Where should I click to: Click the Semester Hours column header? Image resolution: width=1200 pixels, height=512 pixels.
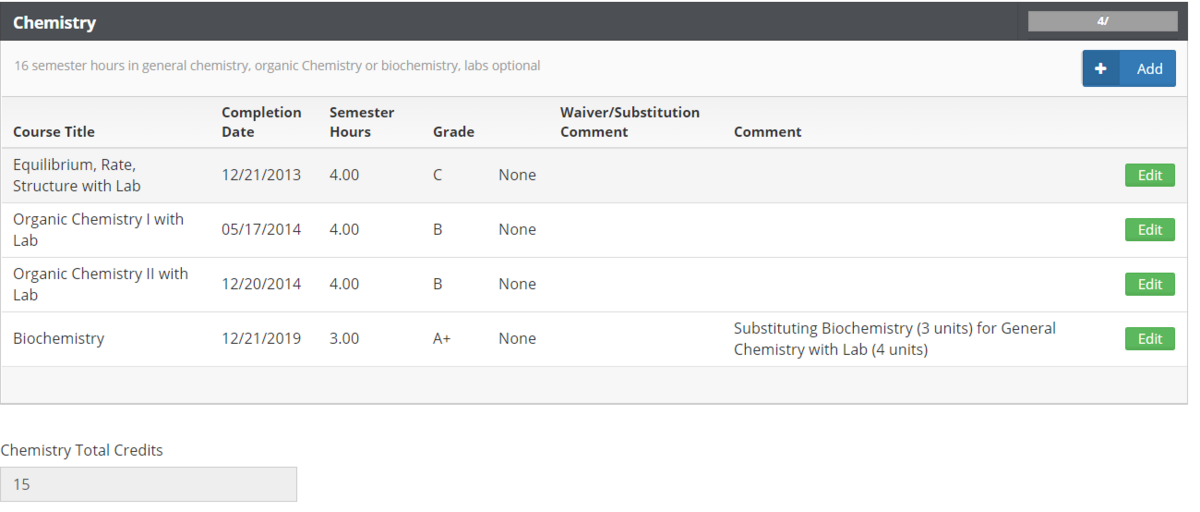click(x=361, y=122)
